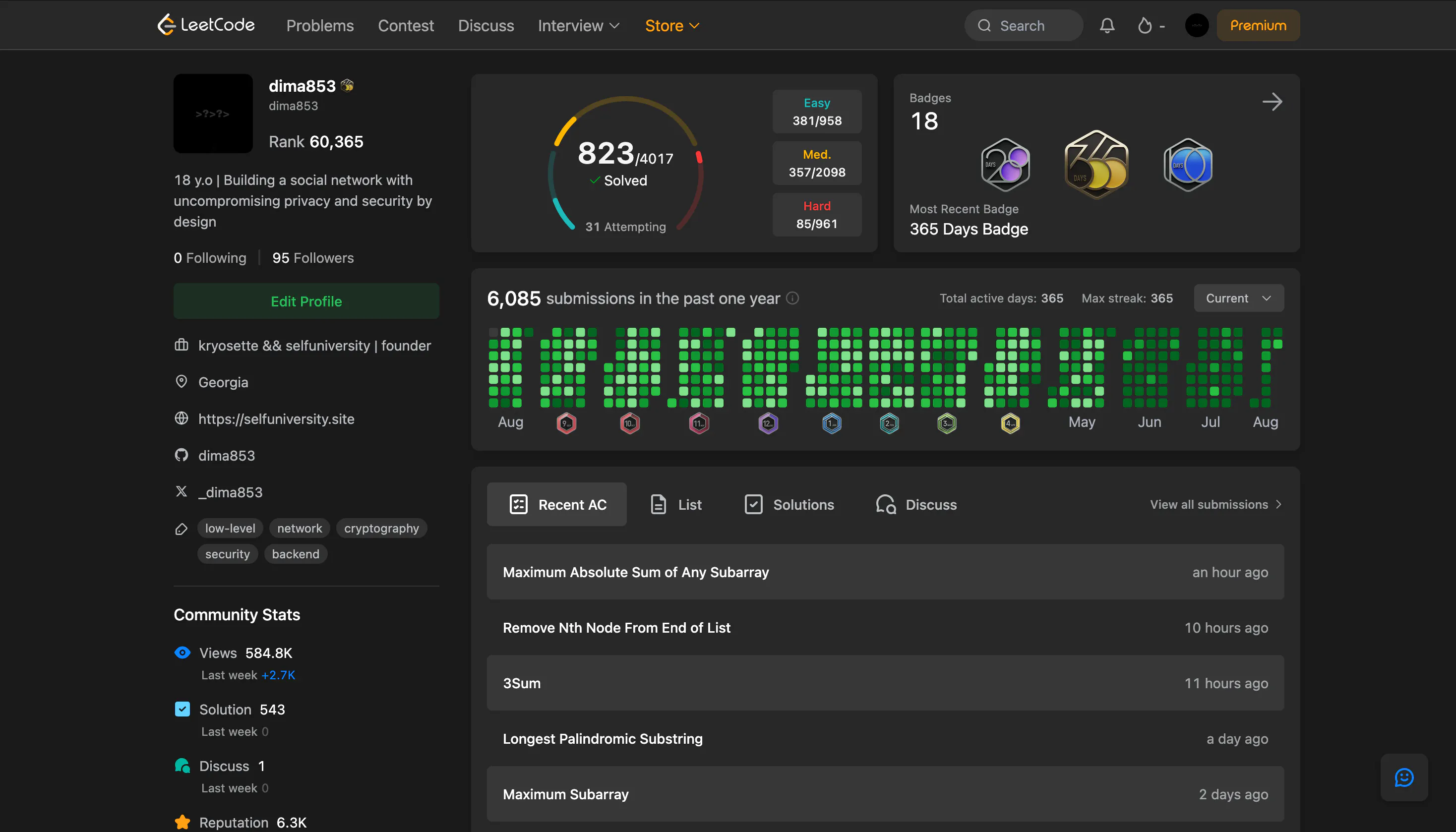
Task: Switch to the Discuss tab
Action: tap(916, 505)
